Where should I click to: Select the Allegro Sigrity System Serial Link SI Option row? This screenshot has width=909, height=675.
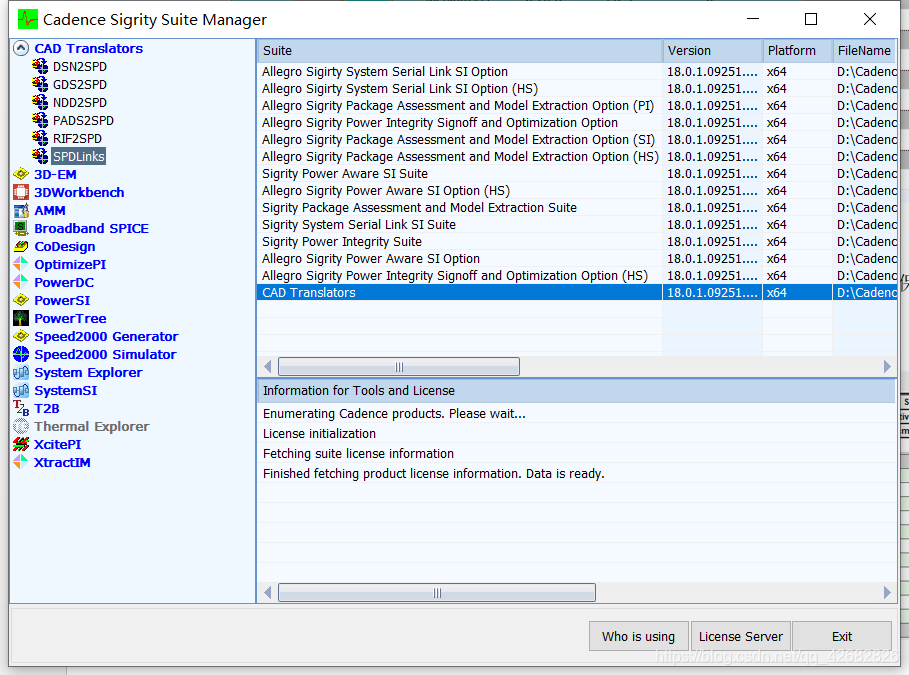click(x=577, y=71)
